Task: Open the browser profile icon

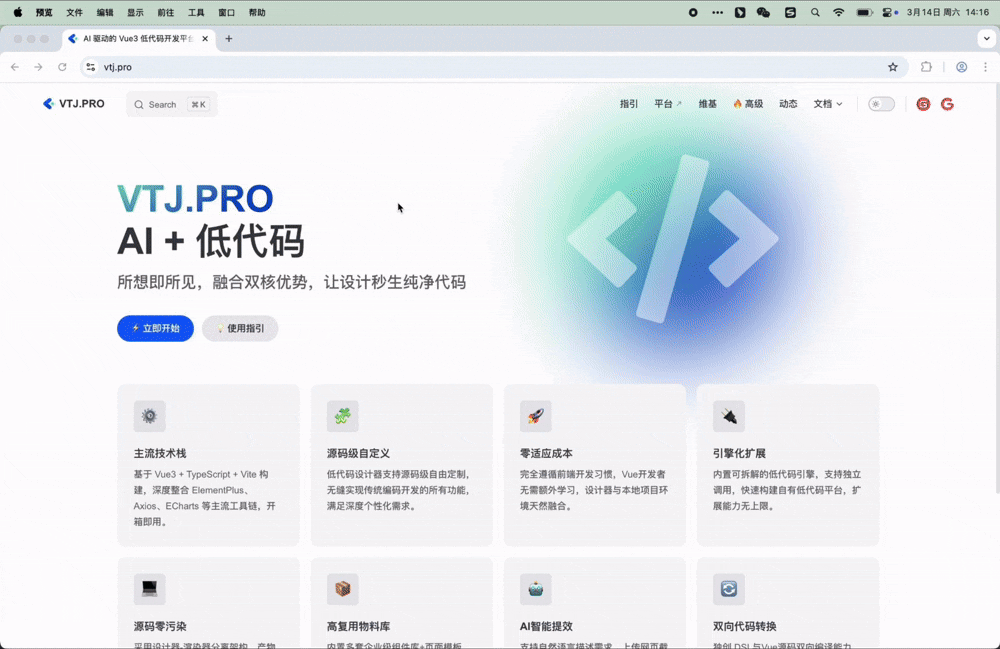Action: click(x=961, y=67)
